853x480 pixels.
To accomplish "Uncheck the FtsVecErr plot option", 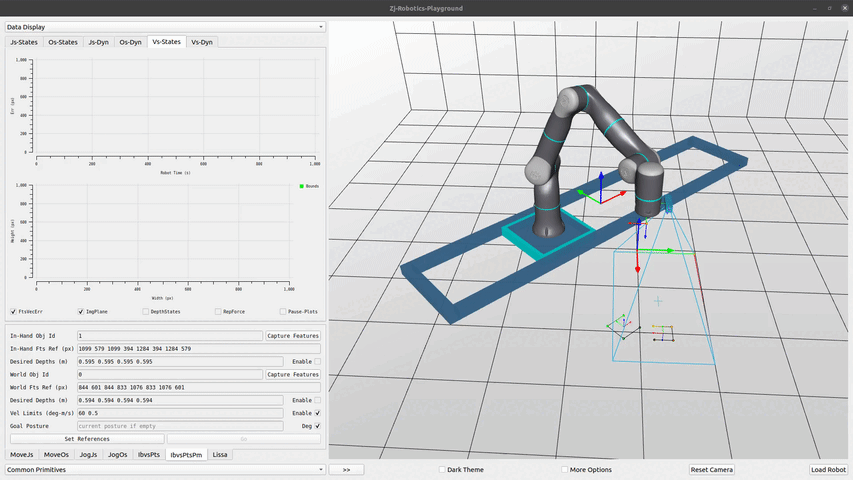I will click(13, 311).
